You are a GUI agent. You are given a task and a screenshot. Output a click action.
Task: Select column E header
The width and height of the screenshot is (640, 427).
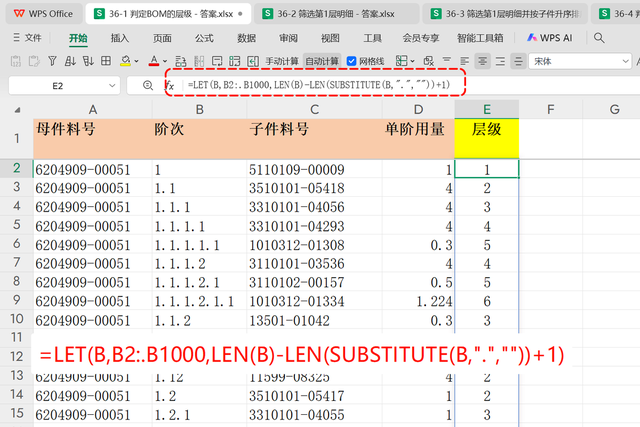(x=487, y=109)
